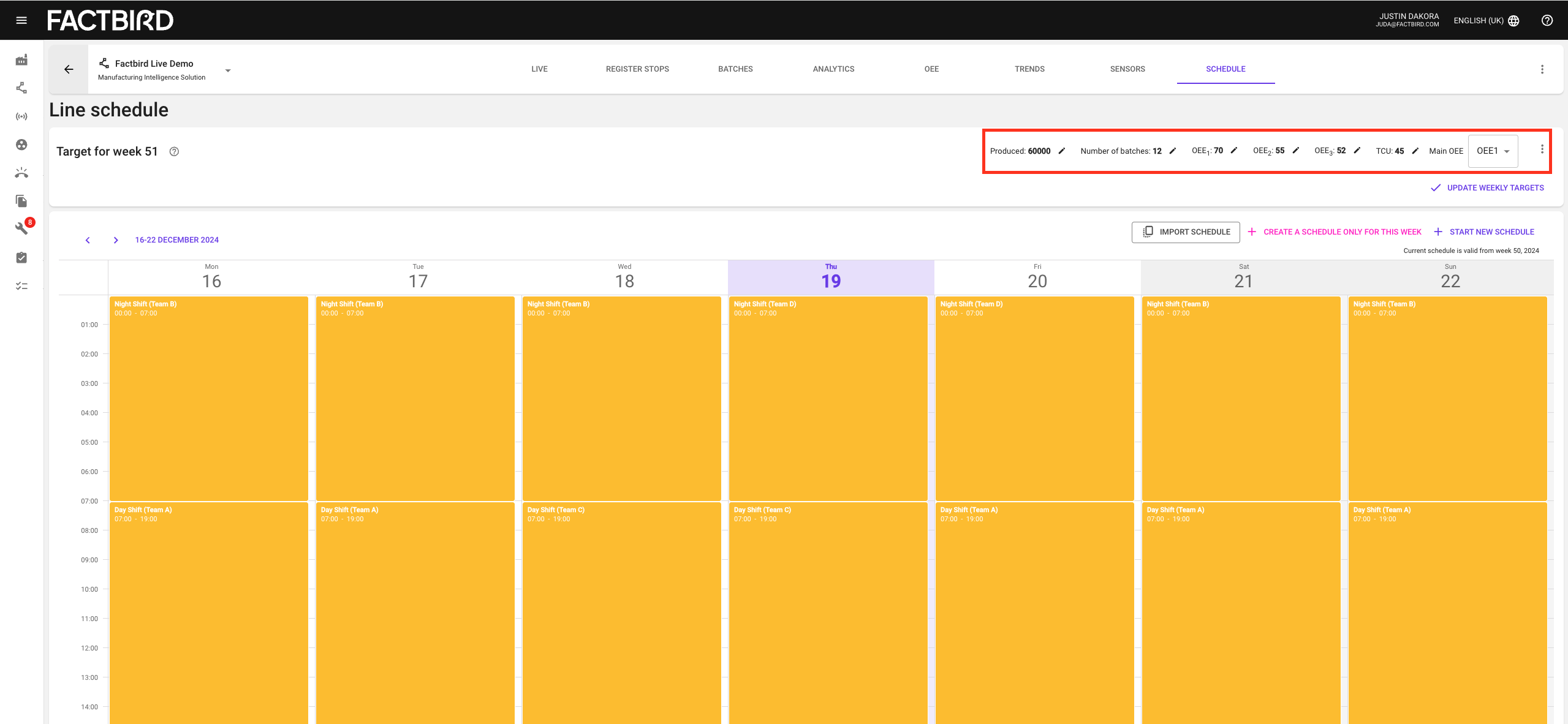Select Friday 20 Day Shift (Team A) block
The image size is (1568, 724).
pos(1035,613)
